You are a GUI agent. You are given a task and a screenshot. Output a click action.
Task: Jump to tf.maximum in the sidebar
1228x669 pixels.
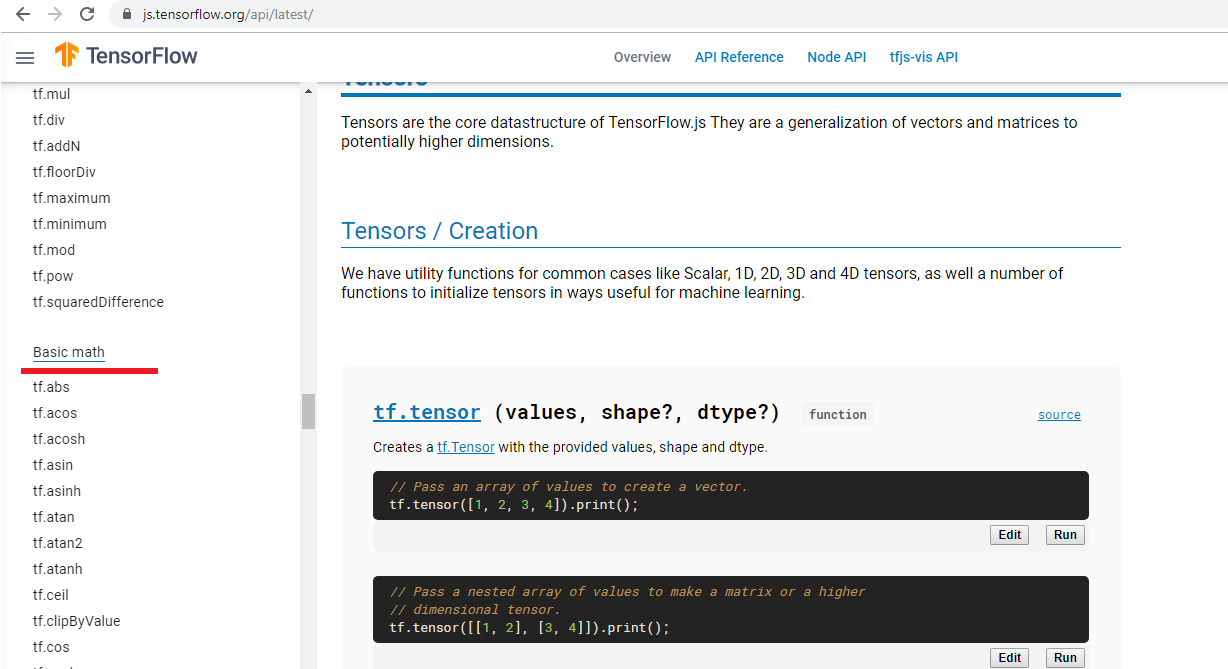point(71,198)
